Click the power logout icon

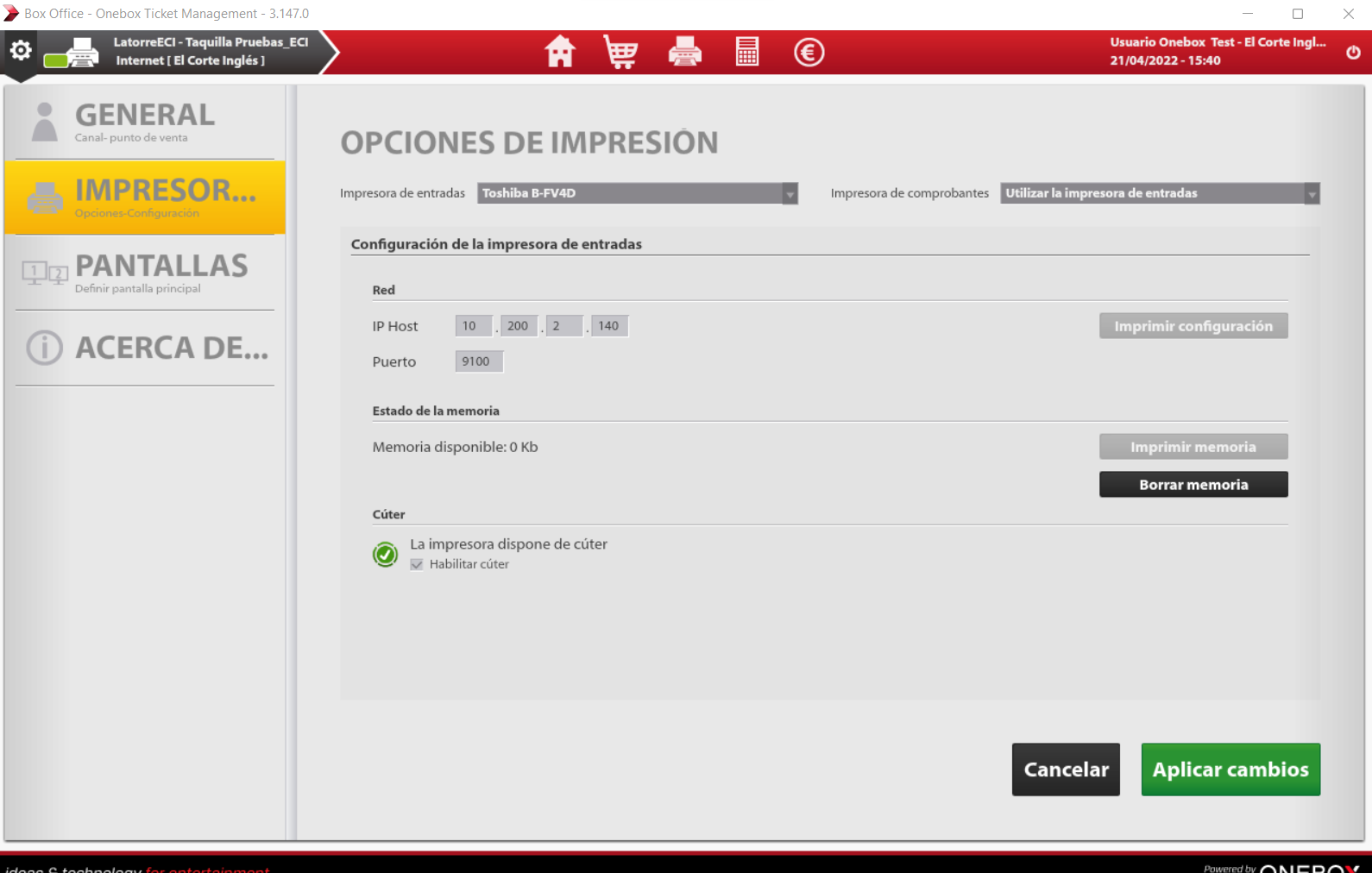pos(1353,53)
